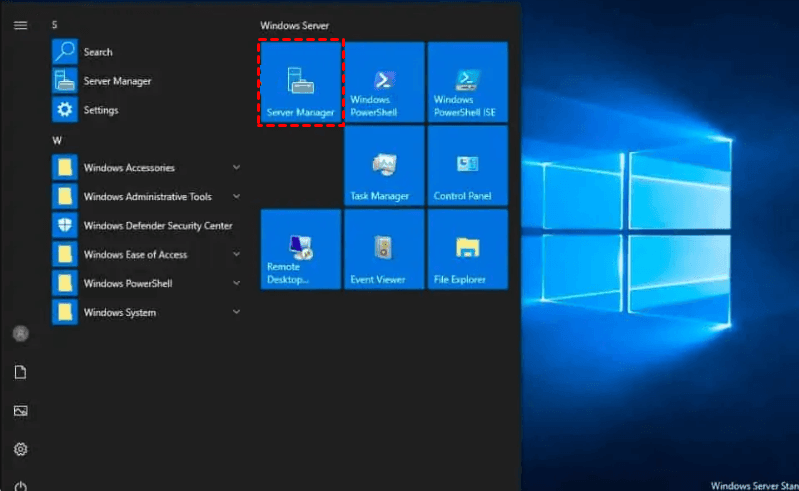Open the hamburger menu at top of Start
This screenshot has width=799, height=491.
pos(20,25)
